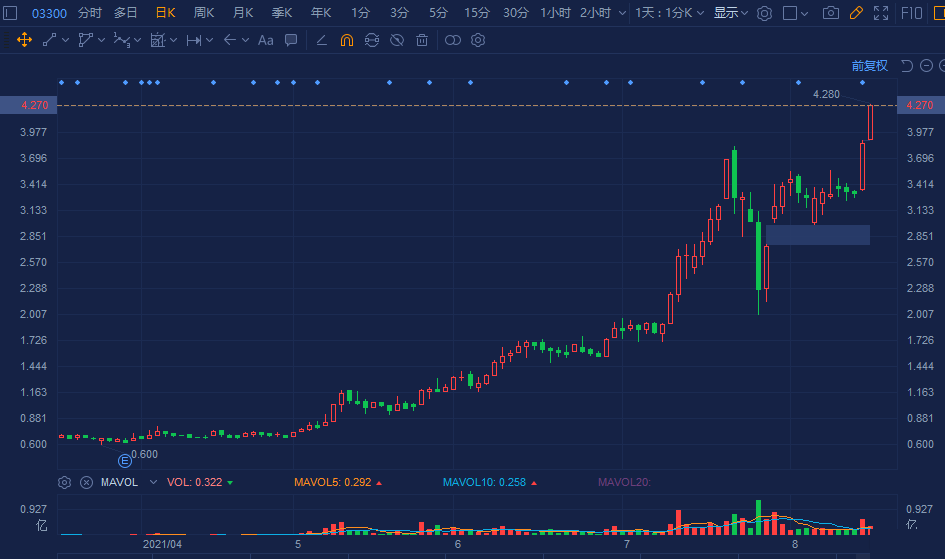Select the 年K period tab
945x559 pixels.
click(x=321, y=13)
